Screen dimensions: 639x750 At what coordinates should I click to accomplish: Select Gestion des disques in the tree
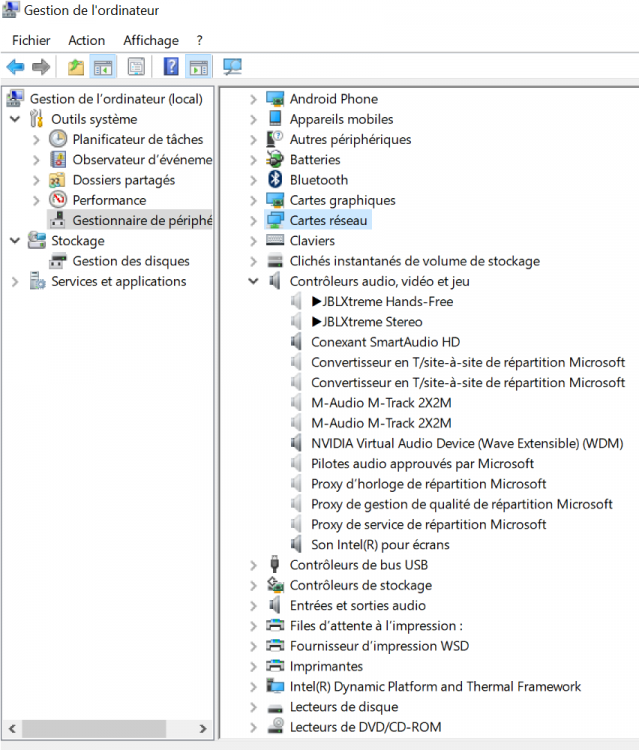(x=131, y=261)
